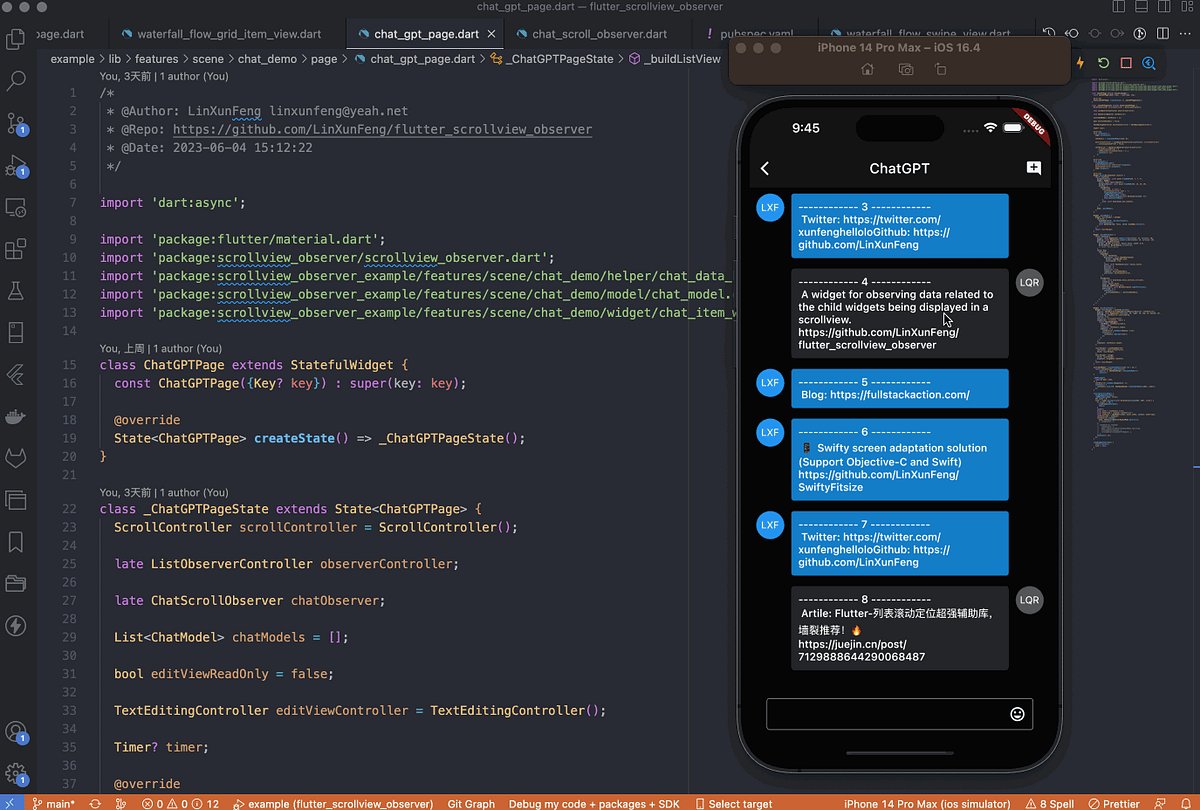Click the Spell checker status item
Image resolution: width=1200 pixels, height=810 pixels.
pos(1050,803)
